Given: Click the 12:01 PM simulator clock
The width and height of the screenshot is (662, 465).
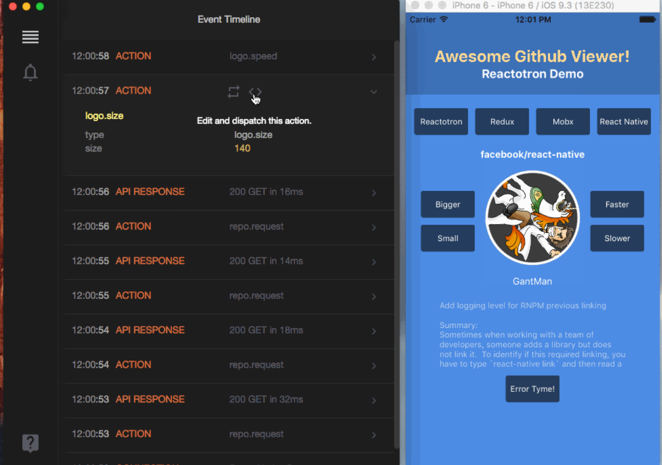Looking at the screenshot, I should [533, 19].
